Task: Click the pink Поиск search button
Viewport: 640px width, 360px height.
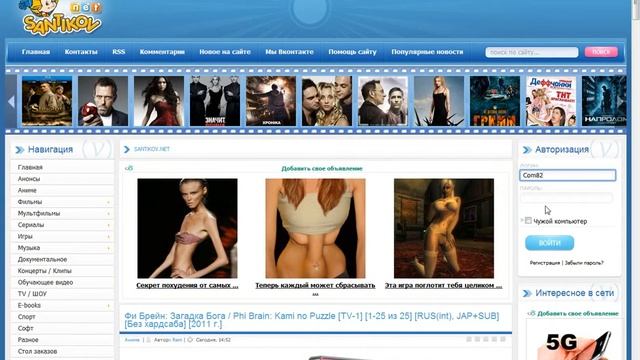Action: coord(601,52)
